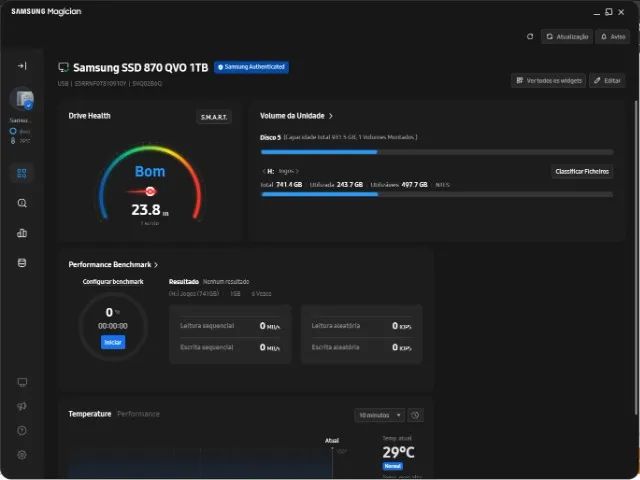
Task: Click the monitor icon in the lower sidebar
Action: (22, 382)
